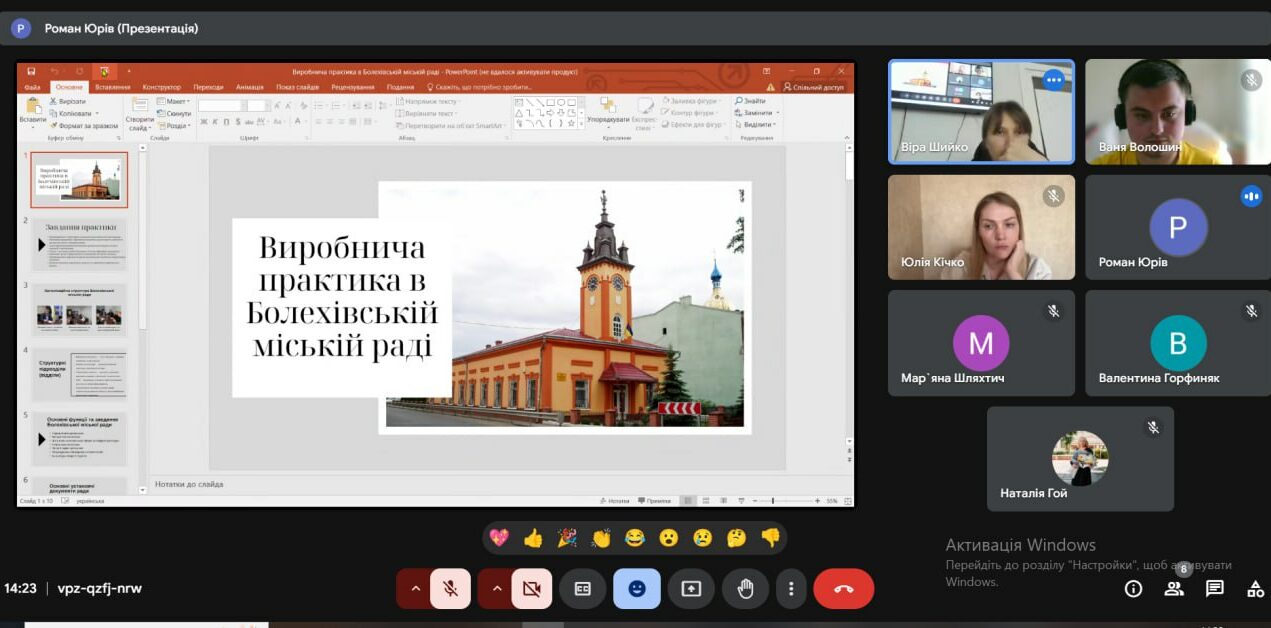1271x628 pixels.
Task: Click the Present now screen-share icon
Action: pos(691,589)
